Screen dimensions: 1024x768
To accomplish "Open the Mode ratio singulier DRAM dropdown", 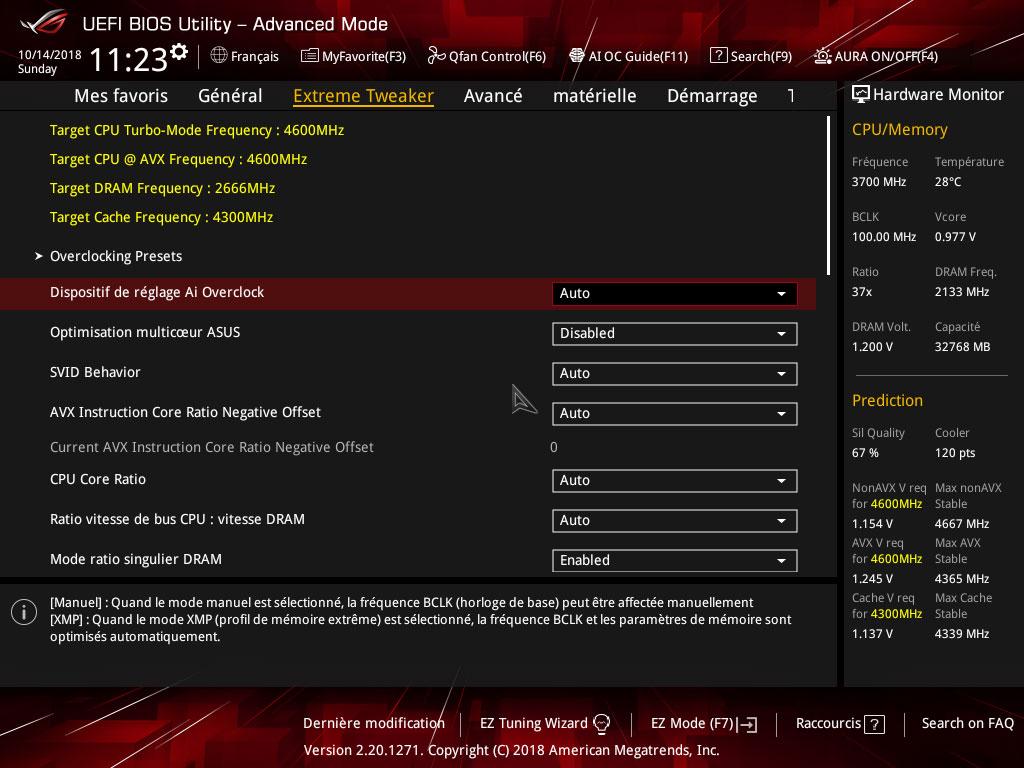I will [x=674, y=561].
